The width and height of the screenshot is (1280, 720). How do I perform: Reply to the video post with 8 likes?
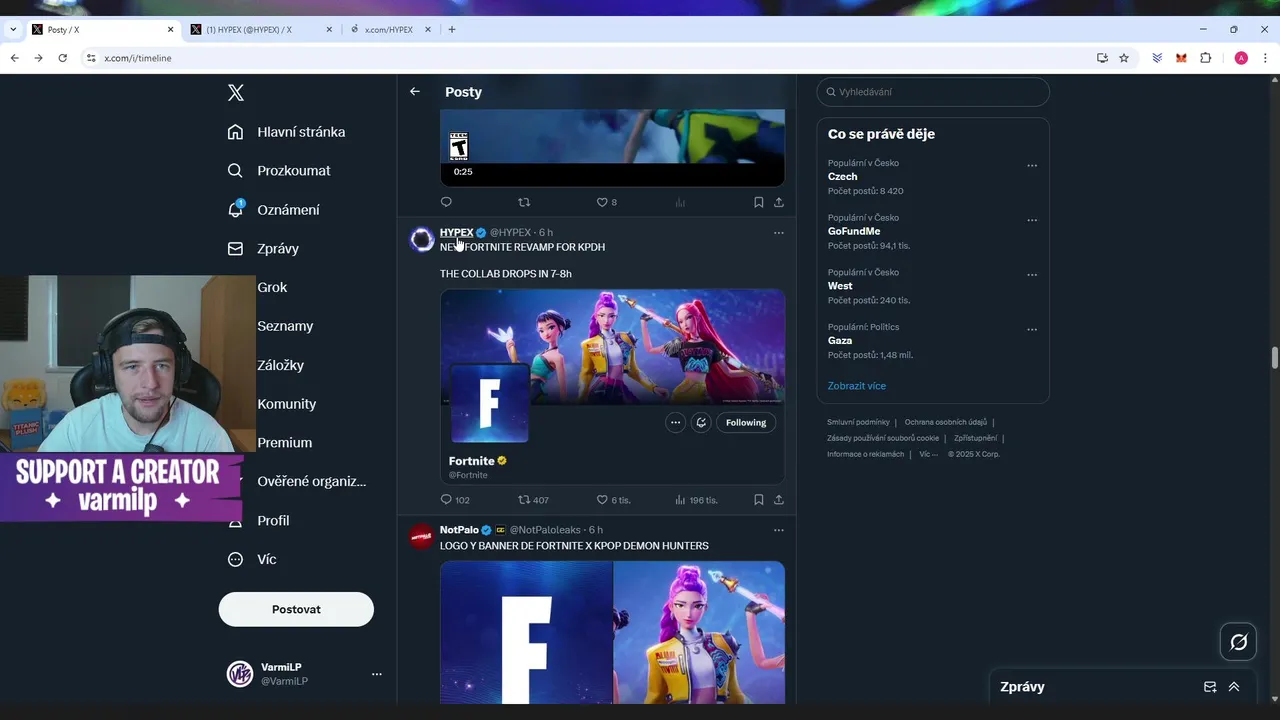[x=446, y=202]
